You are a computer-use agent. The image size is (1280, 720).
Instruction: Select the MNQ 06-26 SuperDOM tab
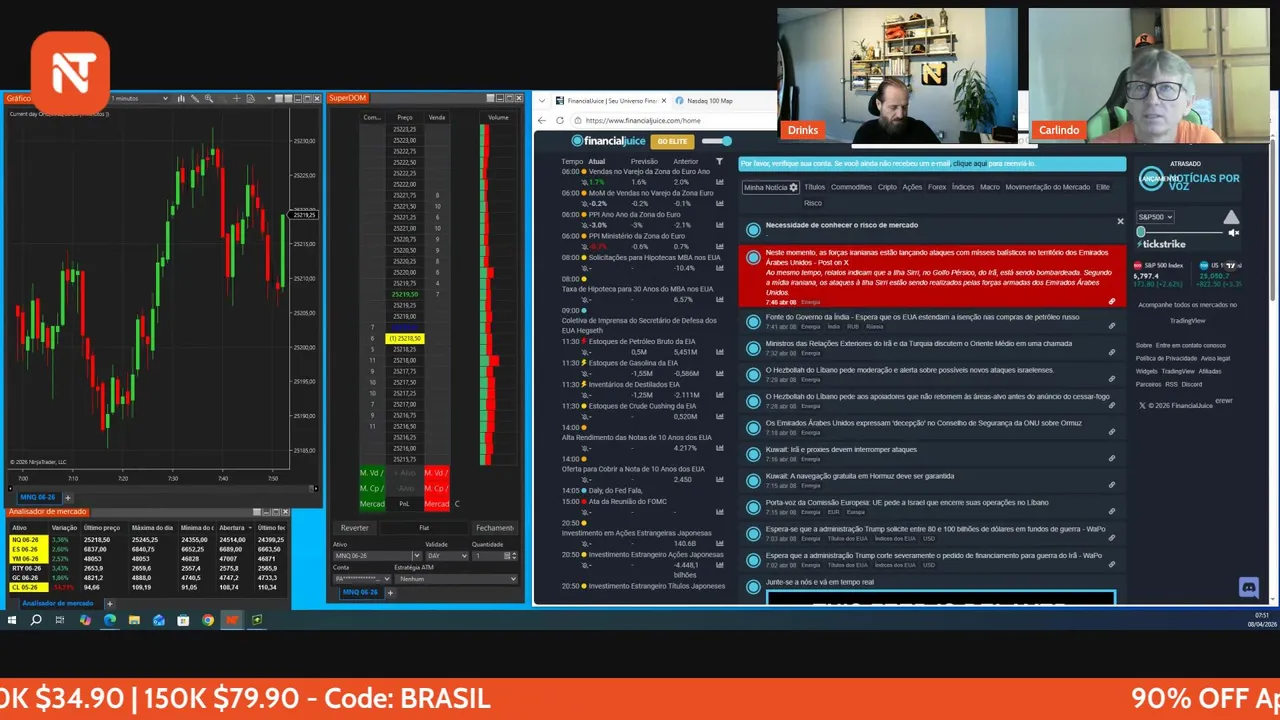click(x=361, y=592)
